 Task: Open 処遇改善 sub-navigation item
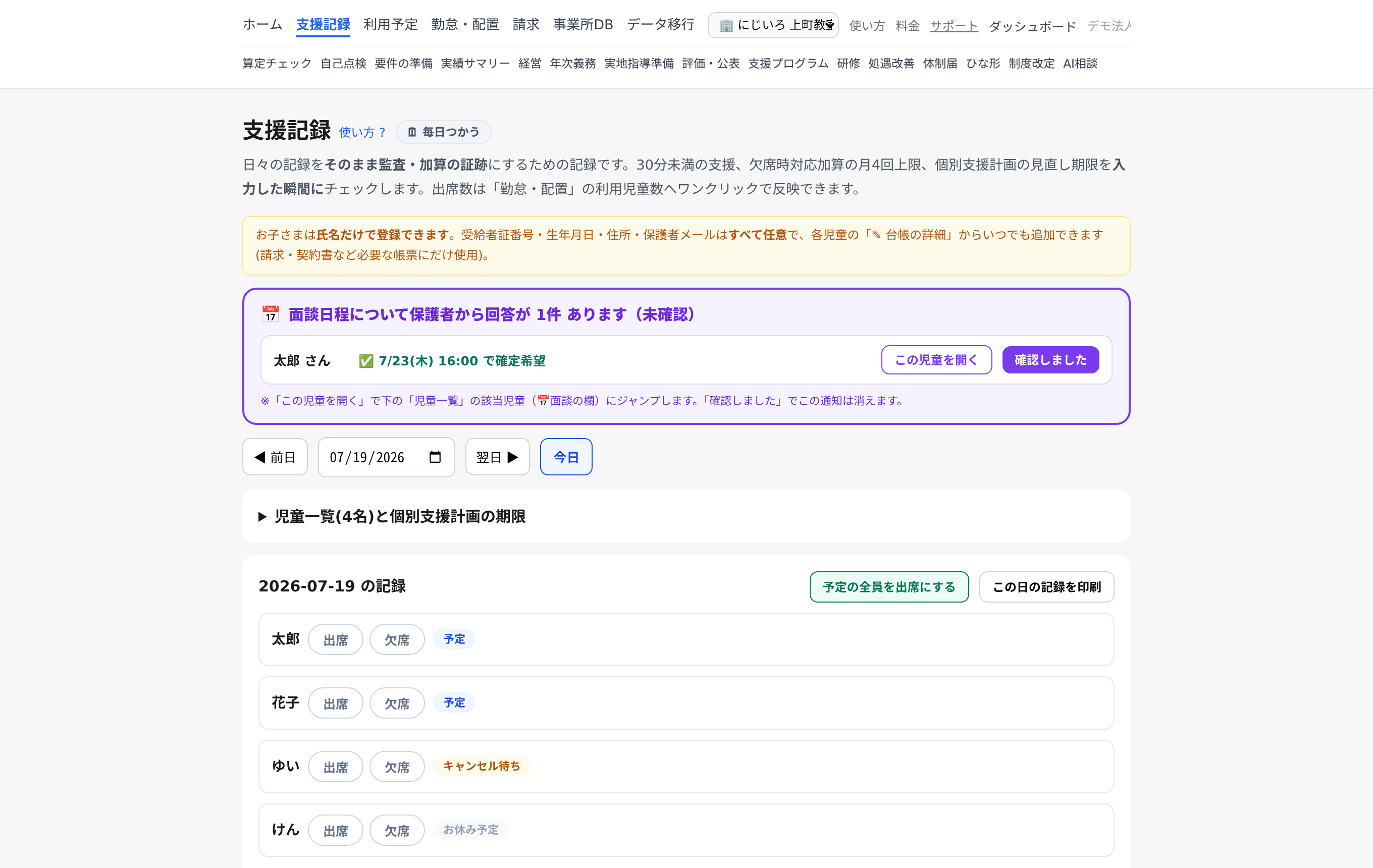[891, 63]
